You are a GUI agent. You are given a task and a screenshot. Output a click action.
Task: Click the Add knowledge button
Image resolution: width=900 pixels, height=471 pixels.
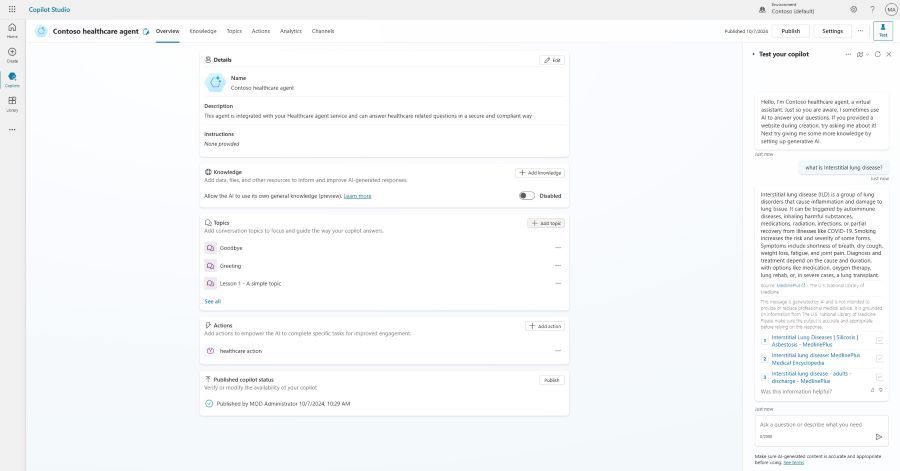(x=540, y=173)
